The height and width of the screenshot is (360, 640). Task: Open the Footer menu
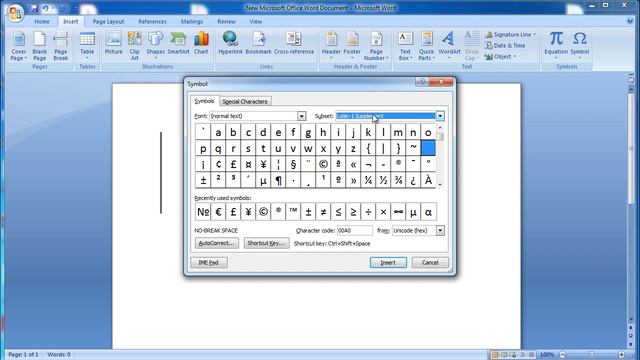pos(352,46)
